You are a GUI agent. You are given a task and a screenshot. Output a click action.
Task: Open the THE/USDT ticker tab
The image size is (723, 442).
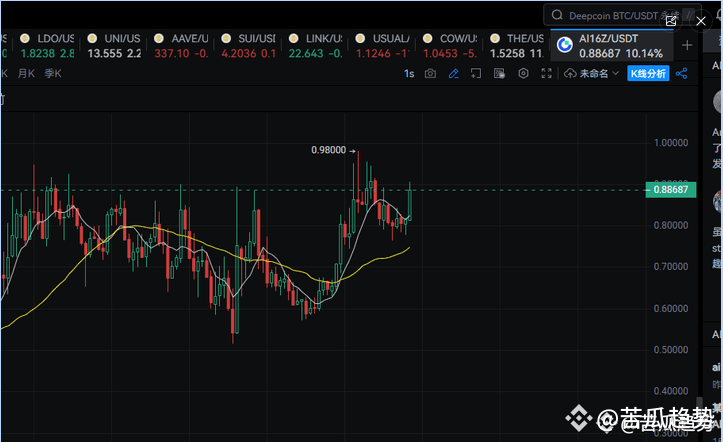(517, 46)
